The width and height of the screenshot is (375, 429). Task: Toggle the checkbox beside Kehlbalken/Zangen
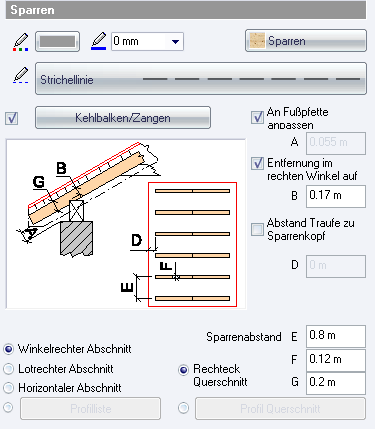coord(12,118)
